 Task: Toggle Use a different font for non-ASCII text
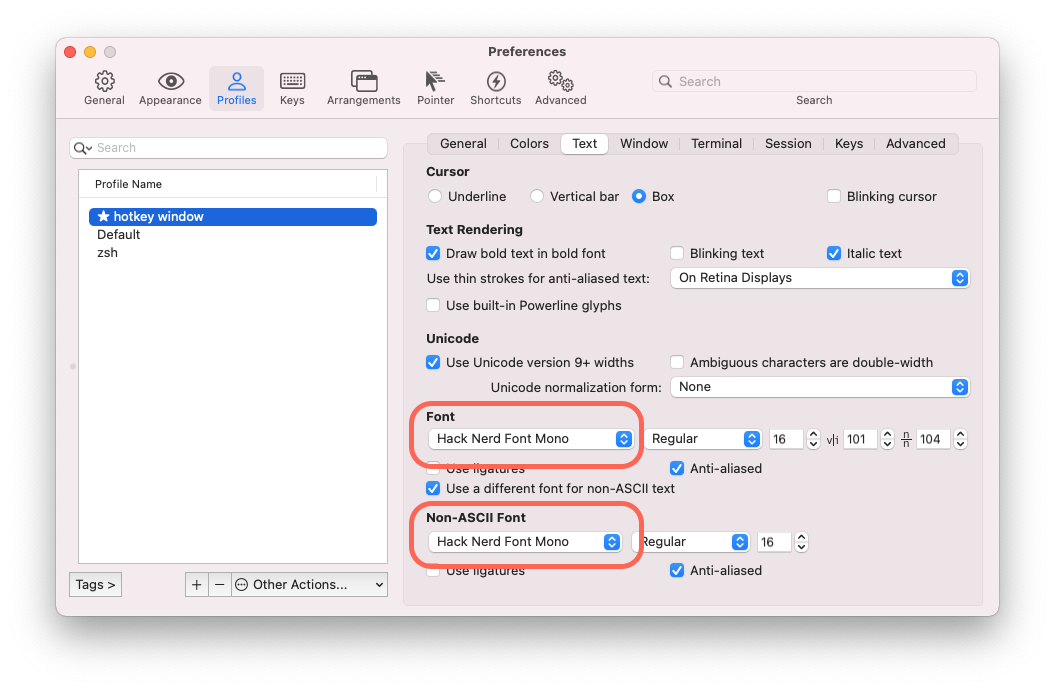(x=433, y=489)
